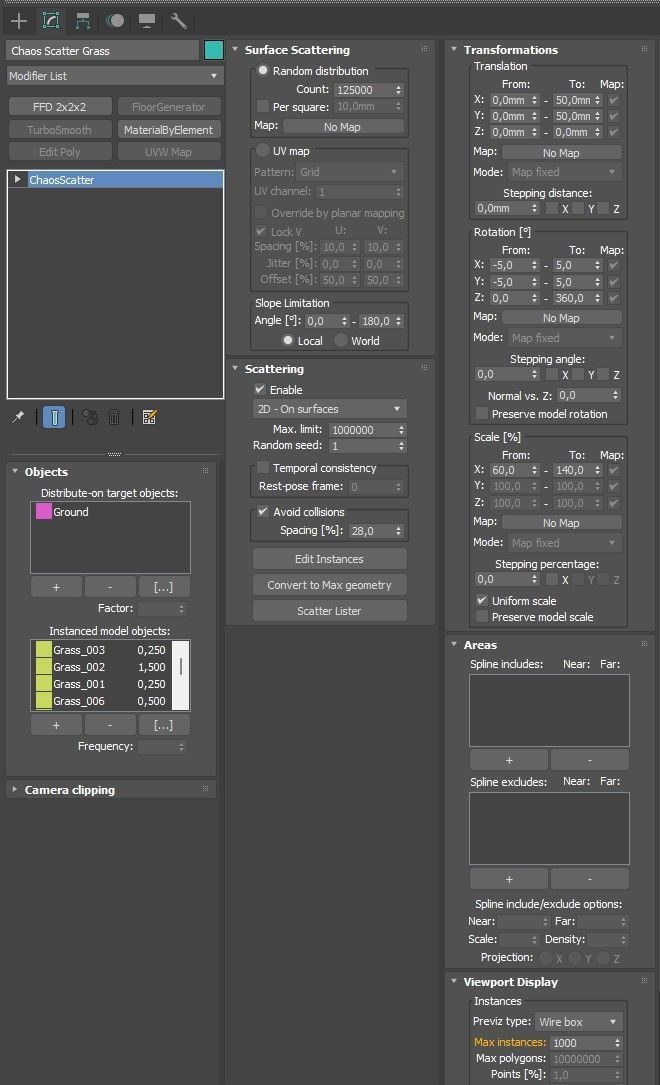Click the Translation No Map button

(x=561, y=153)
